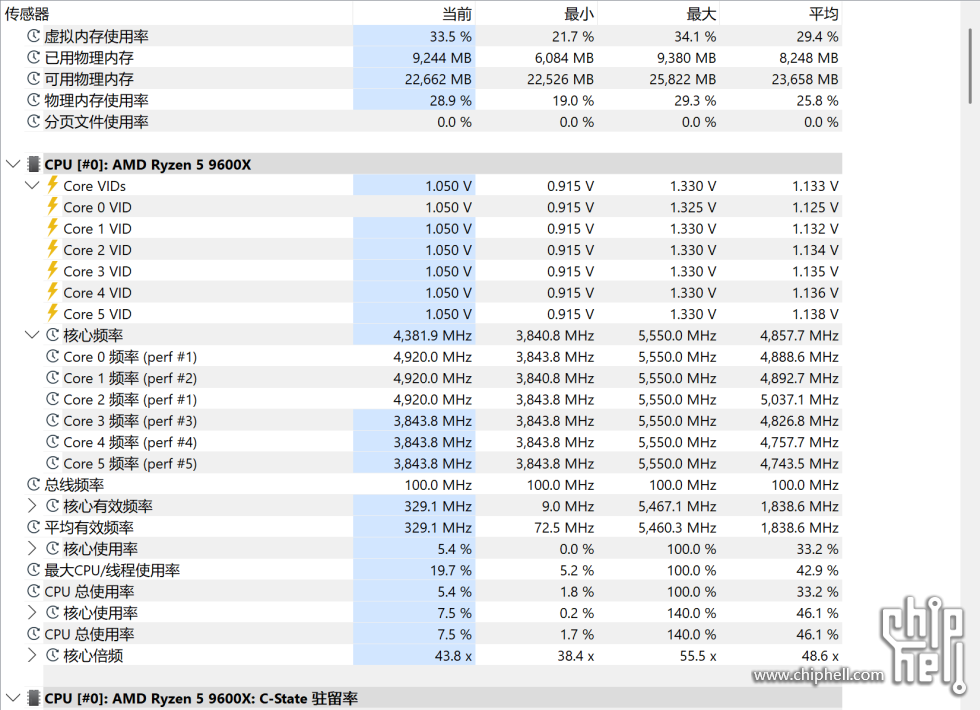Image resolution: width=980 pixels, height=710 pixels.
Task: Click the clock icon beside 最大CPU/线程使用率
Action: (x=34, y=570)
